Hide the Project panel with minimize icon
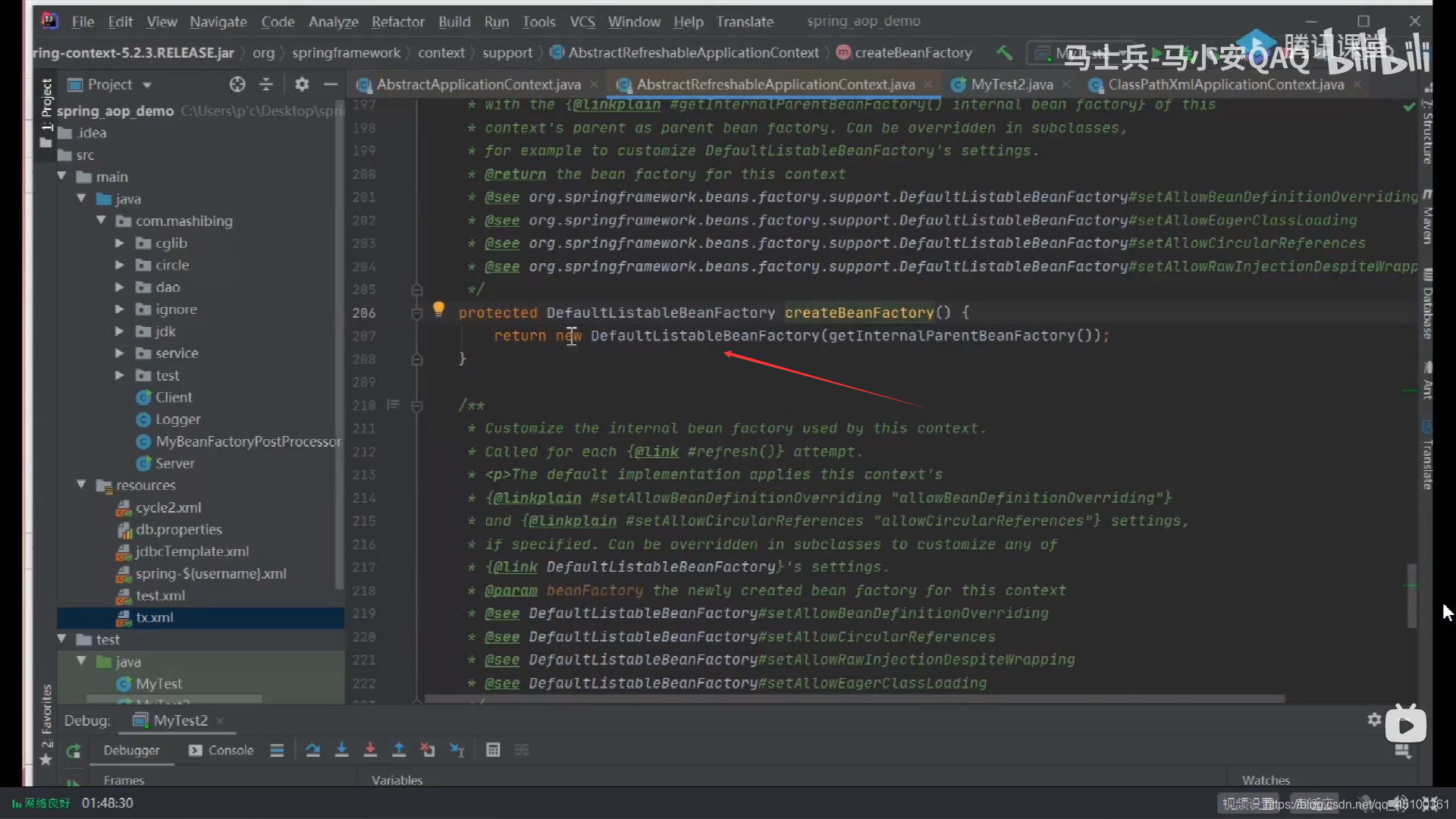1456x819 pixels. tap(331, 84)
